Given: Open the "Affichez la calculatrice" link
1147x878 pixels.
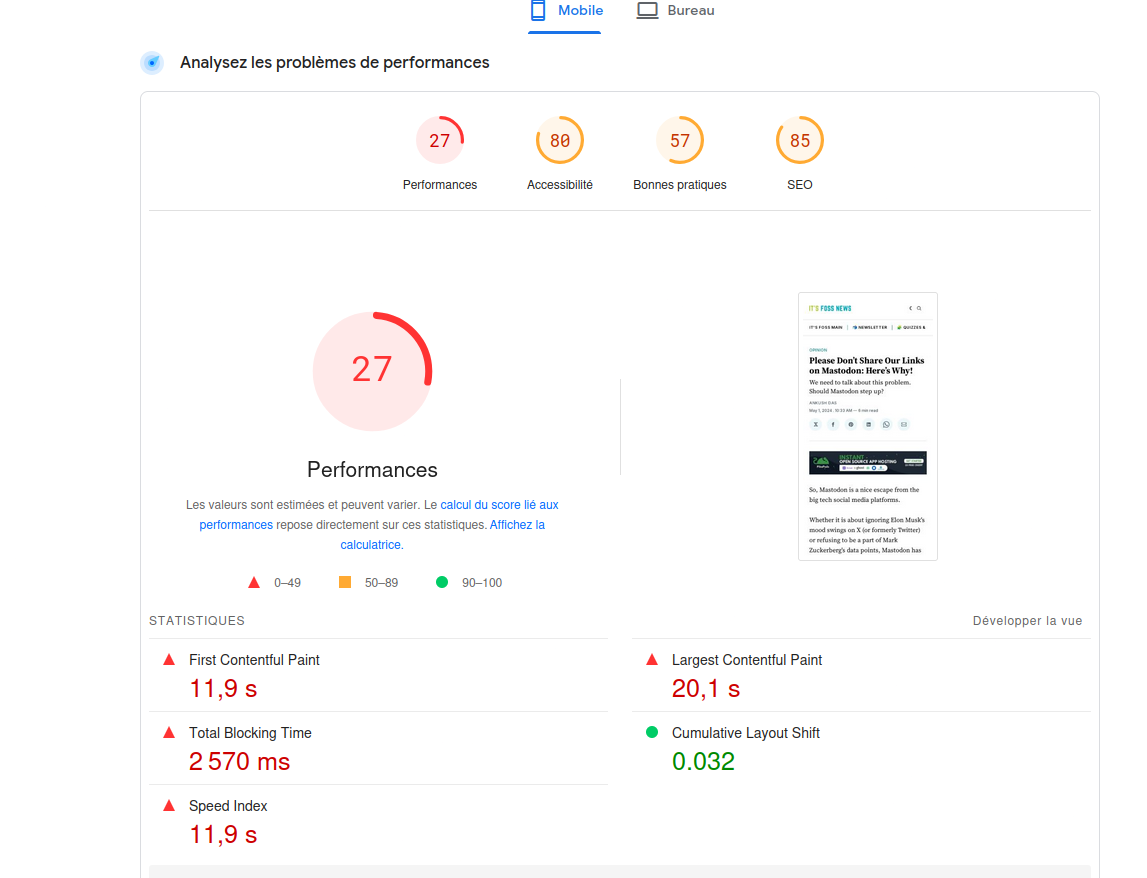Looking at the screenshot, I should (x=517, y=525).
